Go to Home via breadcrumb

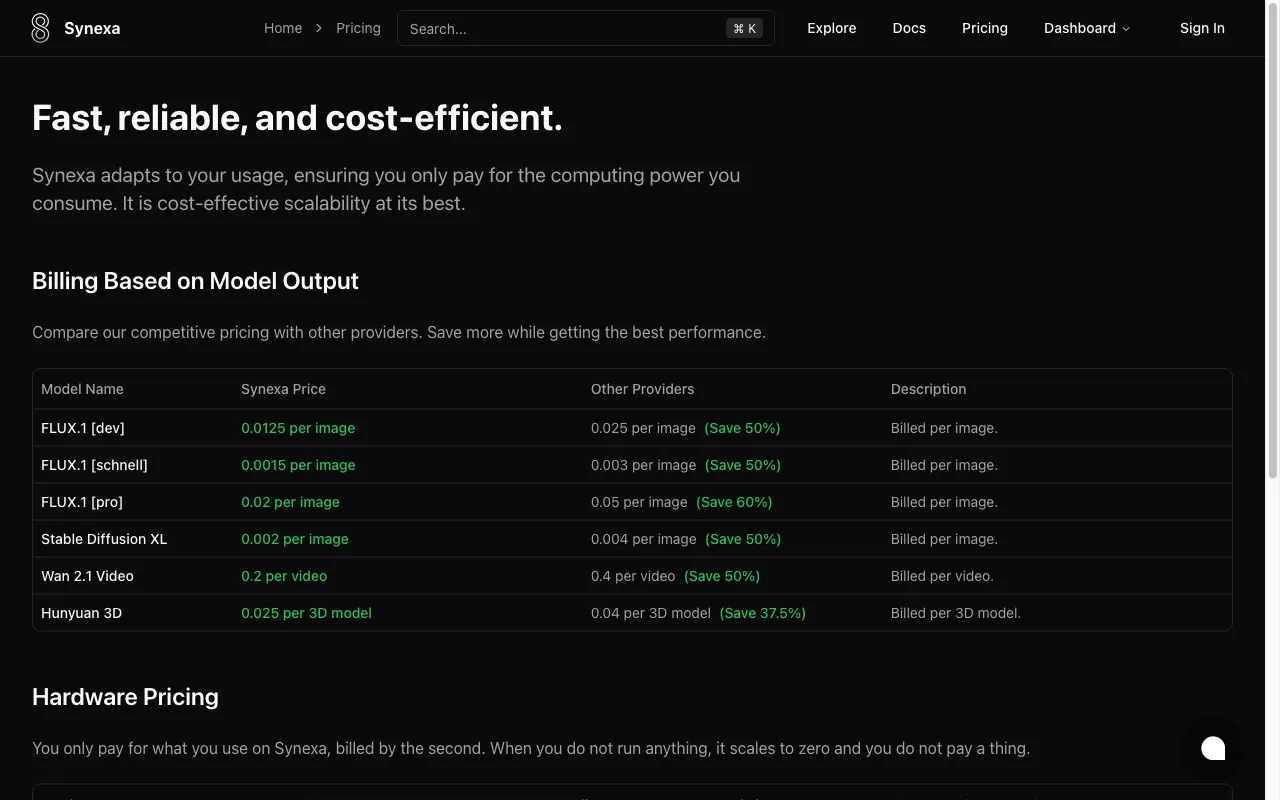click(x=283, y=28)
